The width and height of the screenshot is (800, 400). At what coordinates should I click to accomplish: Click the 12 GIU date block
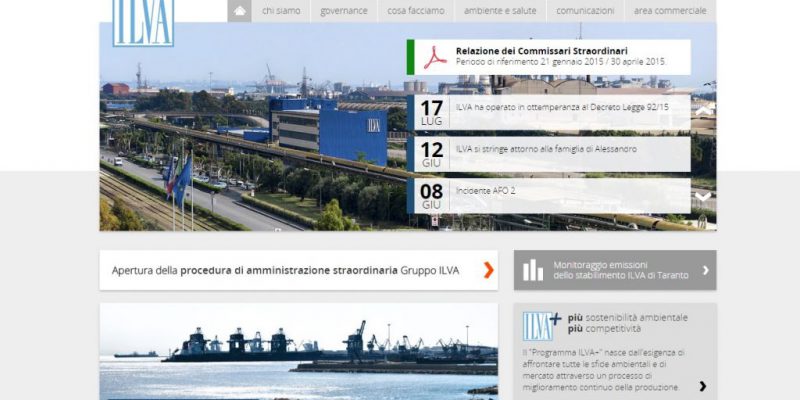pyautogui.click(x=432, y=154)
